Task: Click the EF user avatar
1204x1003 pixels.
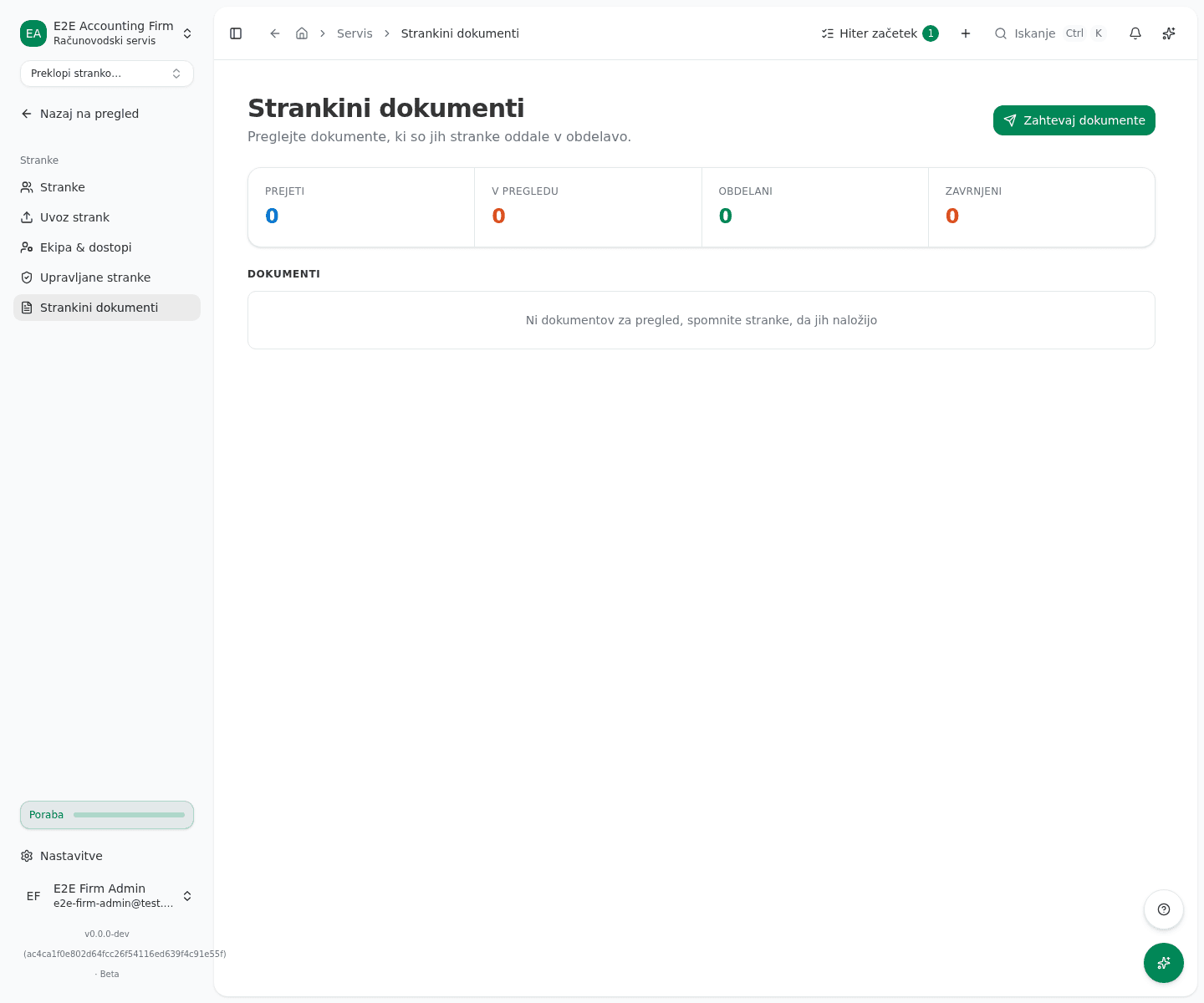Action: point(33,896)
